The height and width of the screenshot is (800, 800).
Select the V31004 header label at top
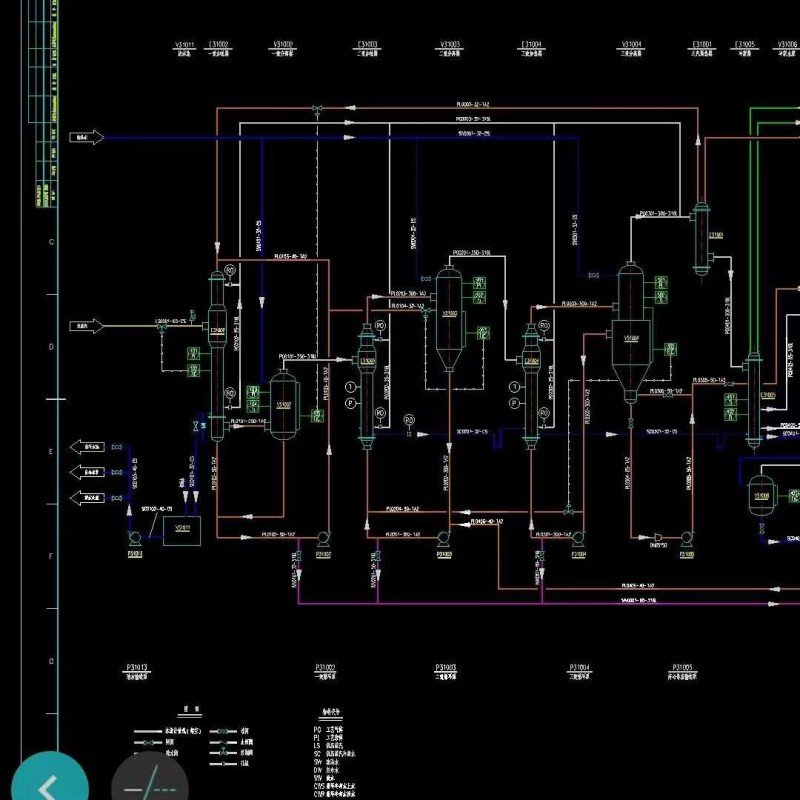pos(631,45)
